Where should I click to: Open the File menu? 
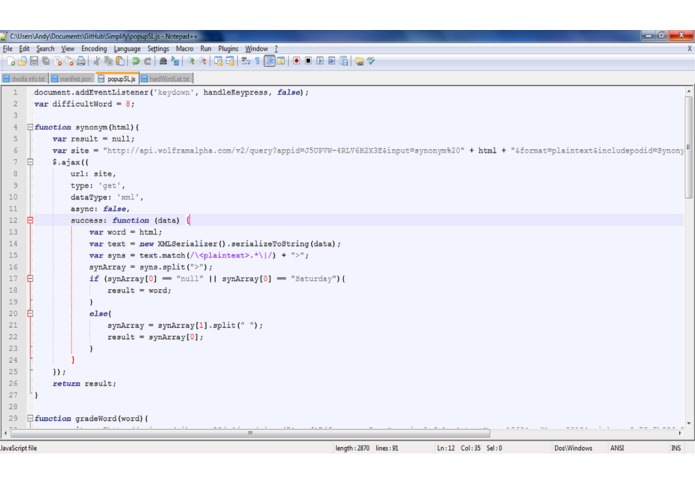(x=8, y=49)
